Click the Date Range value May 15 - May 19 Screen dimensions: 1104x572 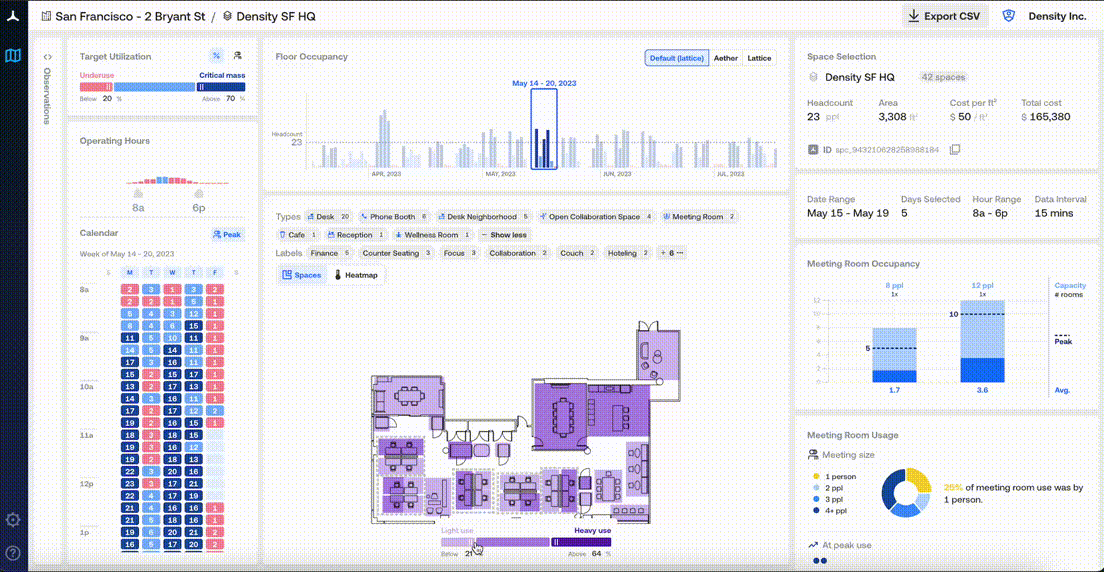point(847,213)
